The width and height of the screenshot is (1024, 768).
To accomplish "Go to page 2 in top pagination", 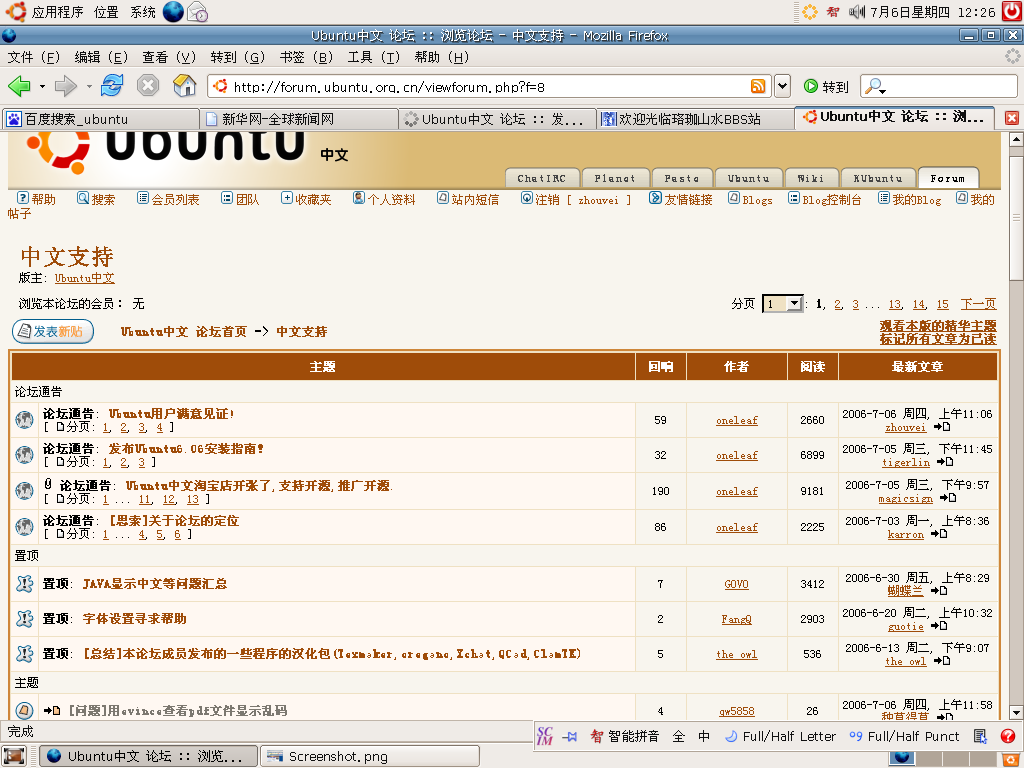I will point(838,304).
